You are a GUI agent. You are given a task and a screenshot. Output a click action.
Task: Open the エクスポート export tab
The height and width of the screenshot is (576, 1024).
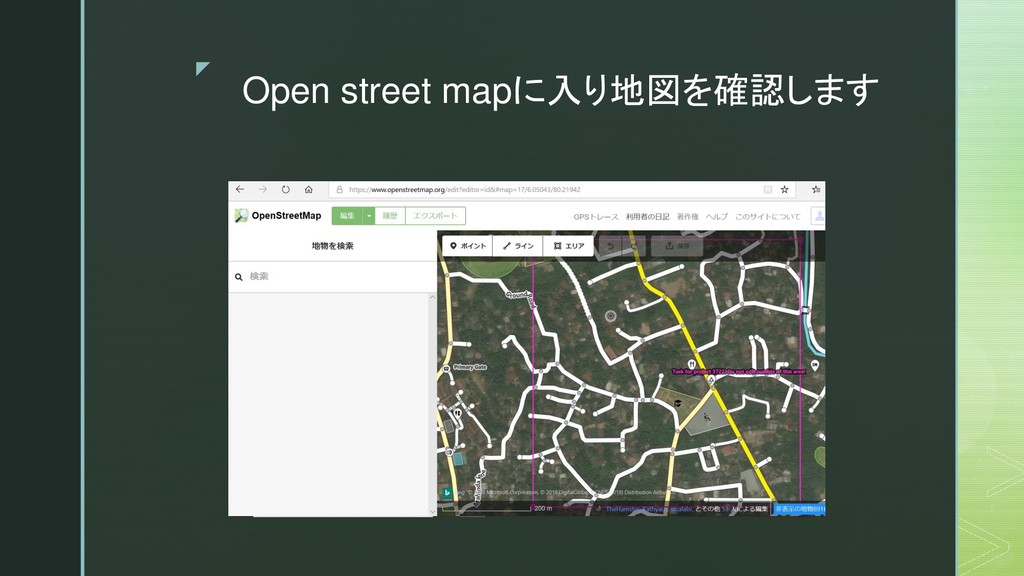pyautogui.click(x=436, y=216)
